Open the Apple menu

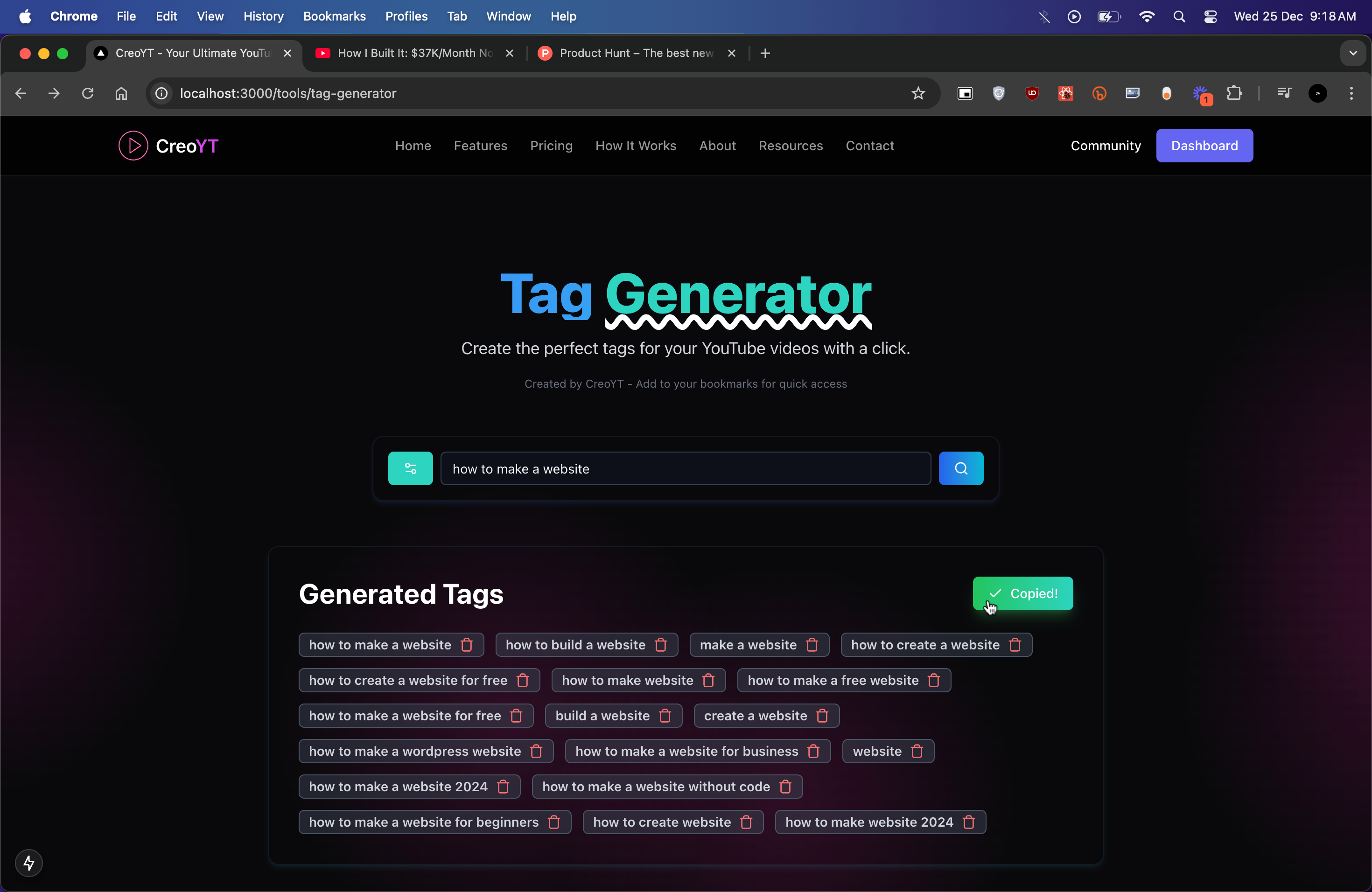[x=25, y=16]
